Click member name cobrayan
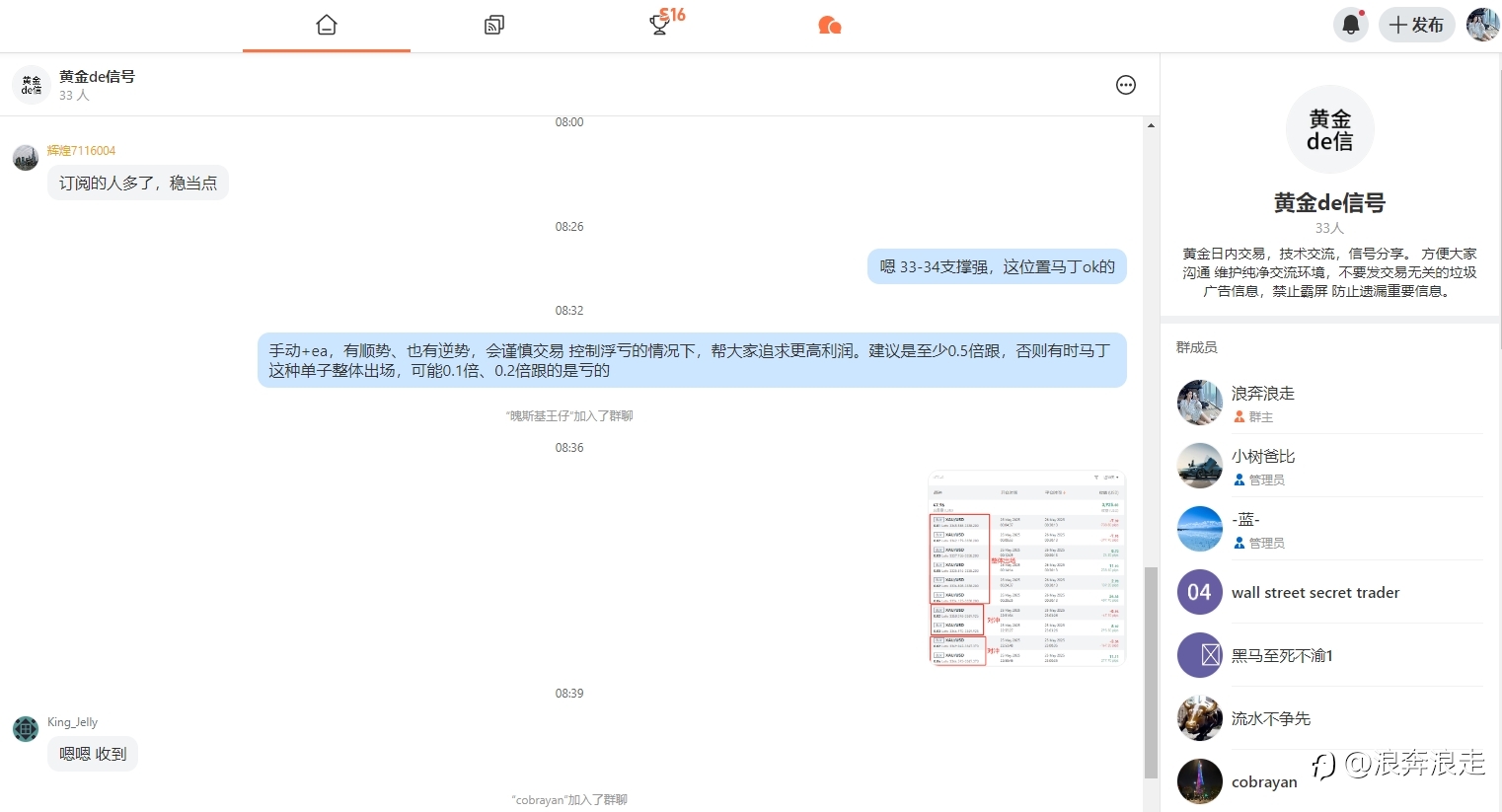The image size is (1502, 812). tap(1264, 781)
